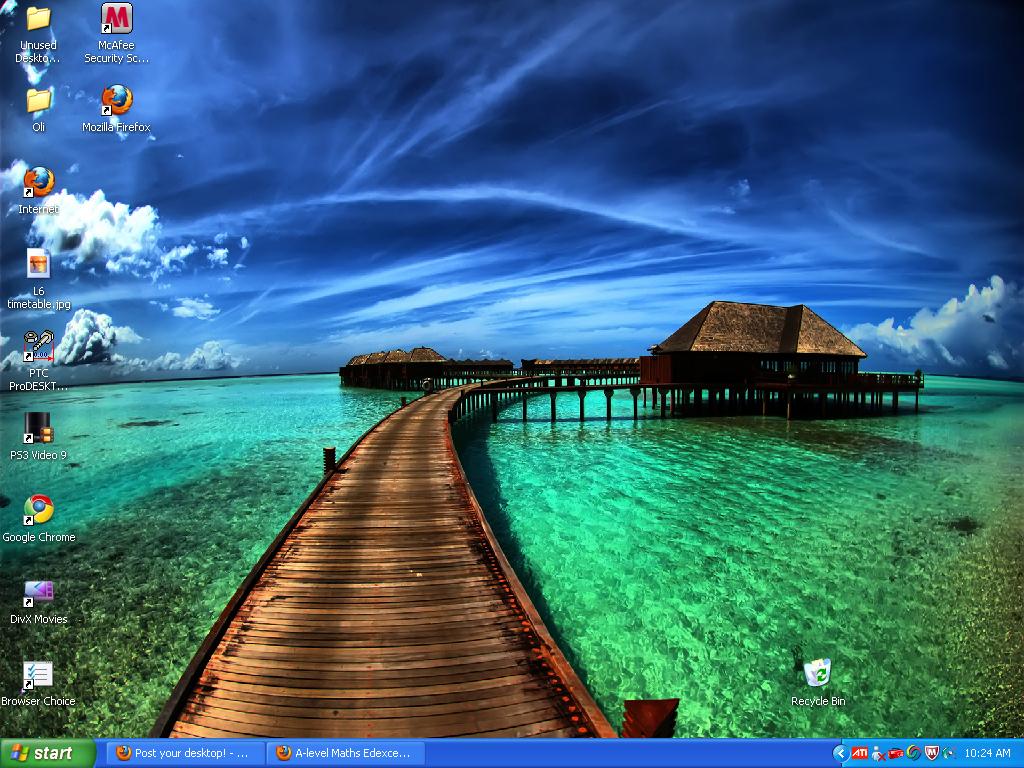Image resolution: width=1024 pixels, height=768 pixels.
Task: Click the green tray icon beside the clock
Action: (x=949, y=753)
